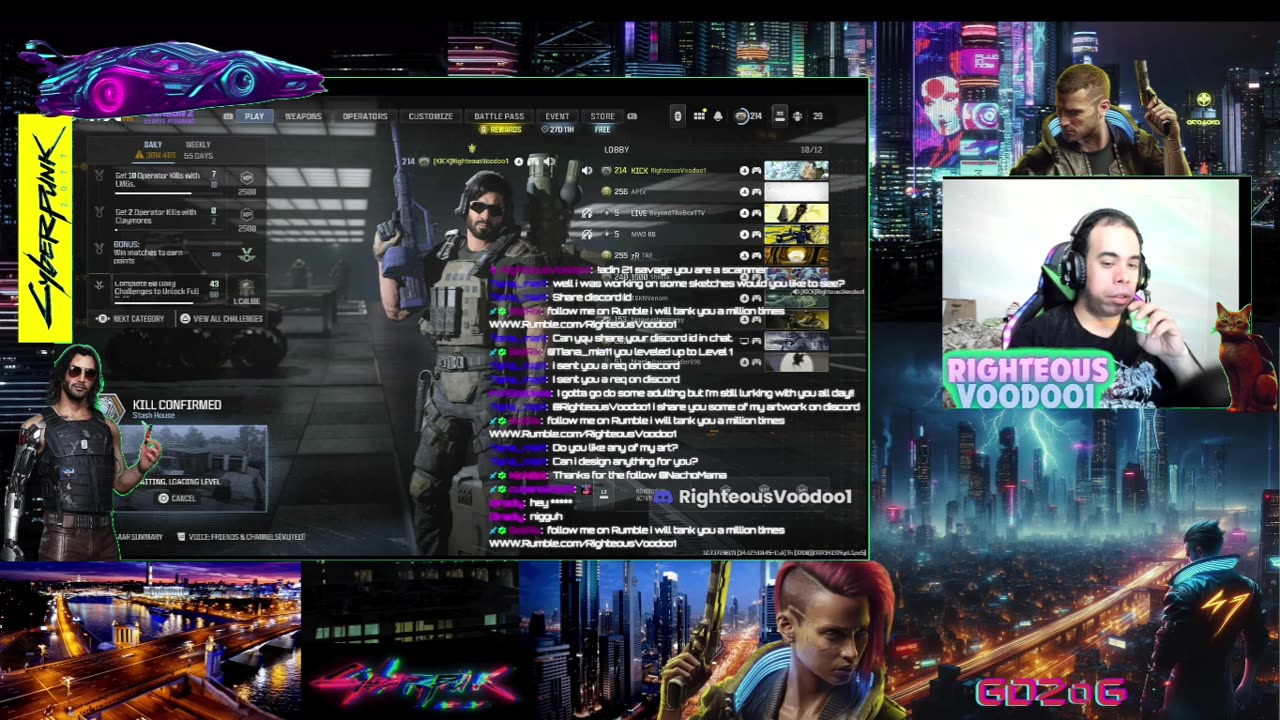Click the mouse icon in top bar
The height and width of the screenshot is (720, 1280).
pyautogui.click(x=678, y=116)
